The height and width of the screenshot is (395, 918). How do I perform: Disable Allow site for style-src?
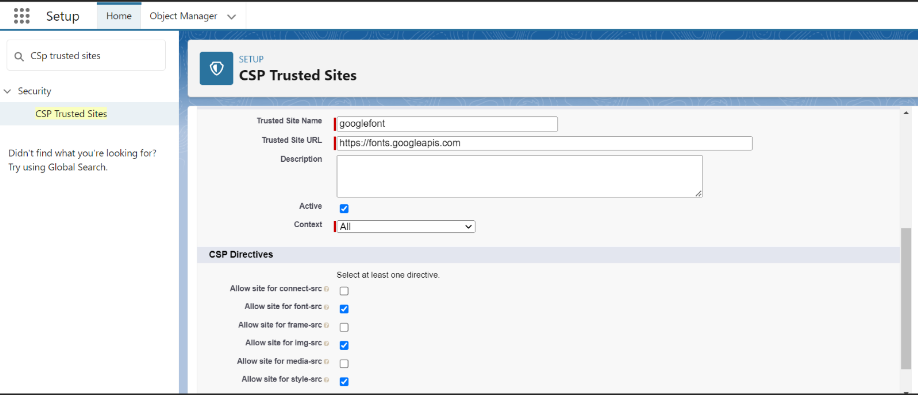(344, 382)
